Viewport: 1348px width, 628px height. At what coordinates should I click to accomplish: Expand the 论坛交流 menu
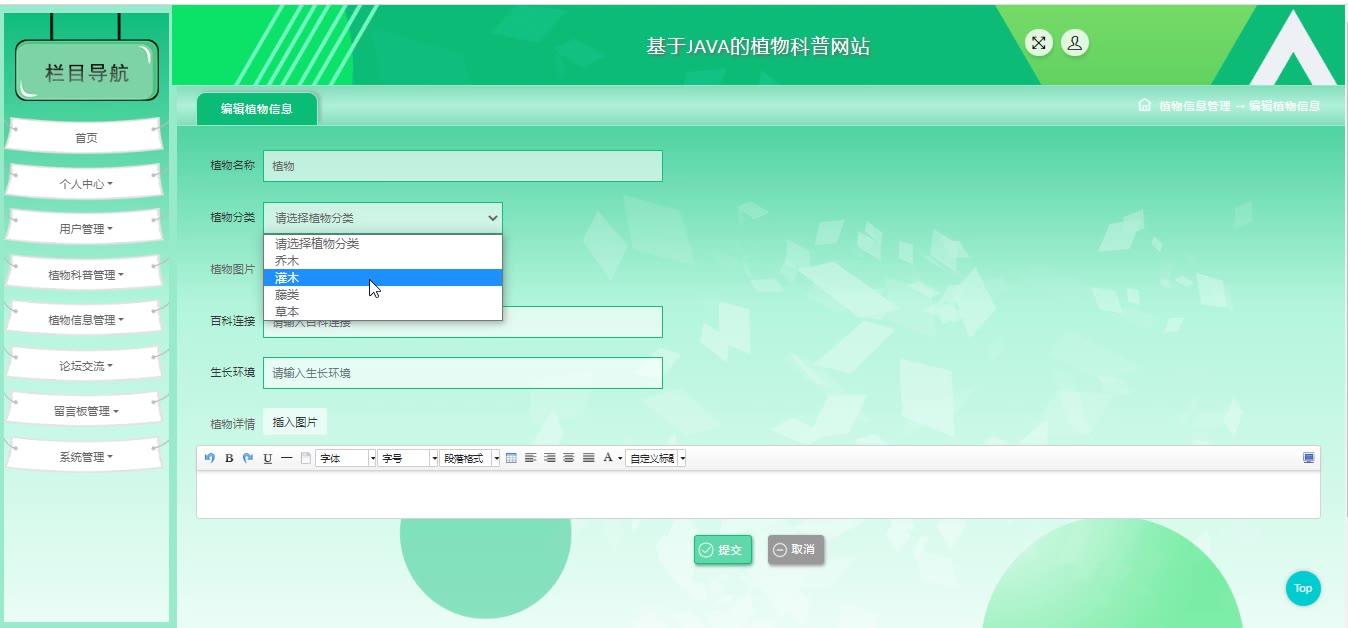86,366
